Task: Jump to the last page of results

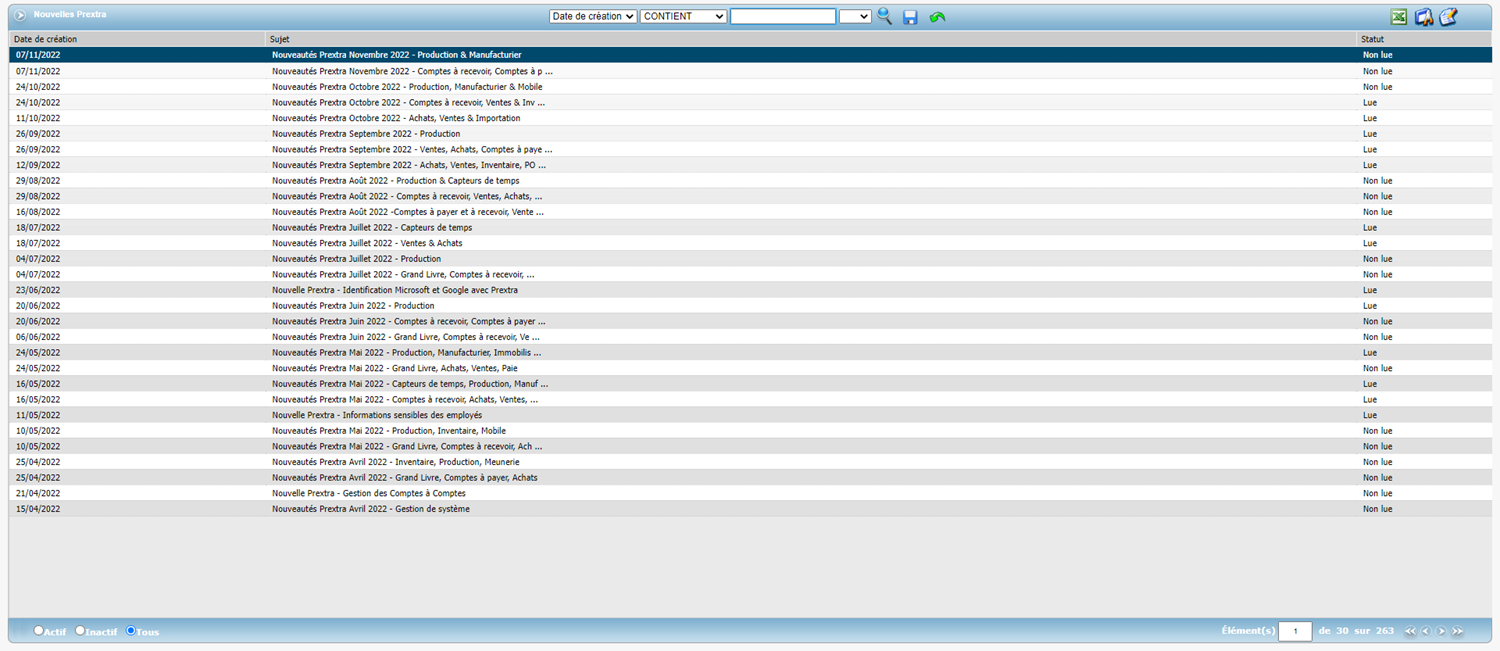Action: 1458,631
